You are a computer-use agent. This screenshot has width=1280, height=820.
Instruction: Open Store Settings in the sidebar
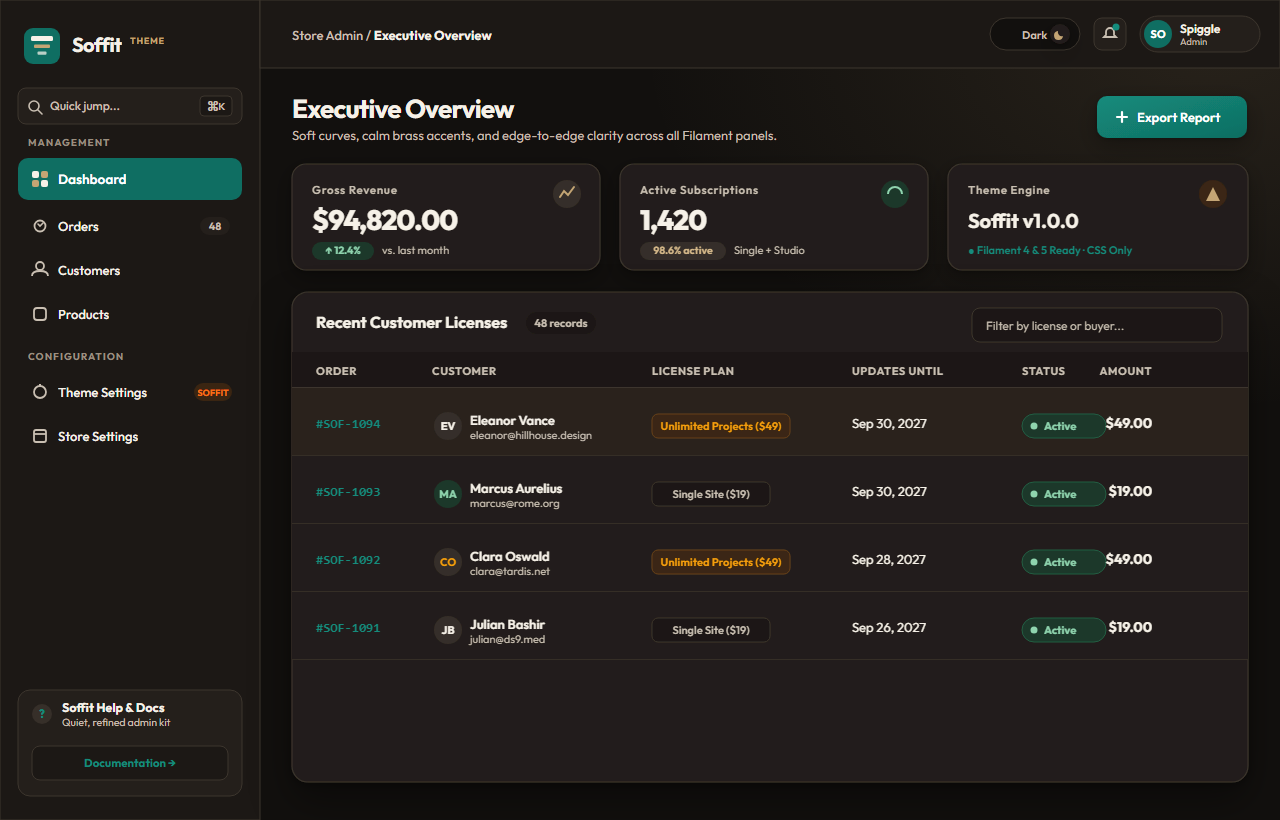130,436
